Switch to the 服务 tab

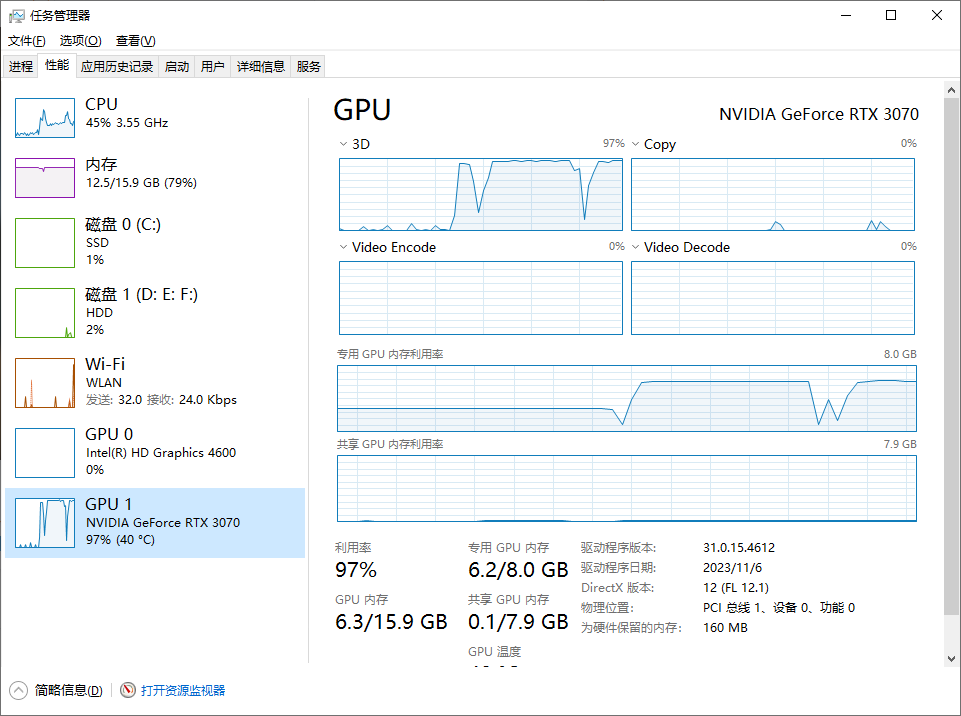pyautogui.click(x=308, y=66)
